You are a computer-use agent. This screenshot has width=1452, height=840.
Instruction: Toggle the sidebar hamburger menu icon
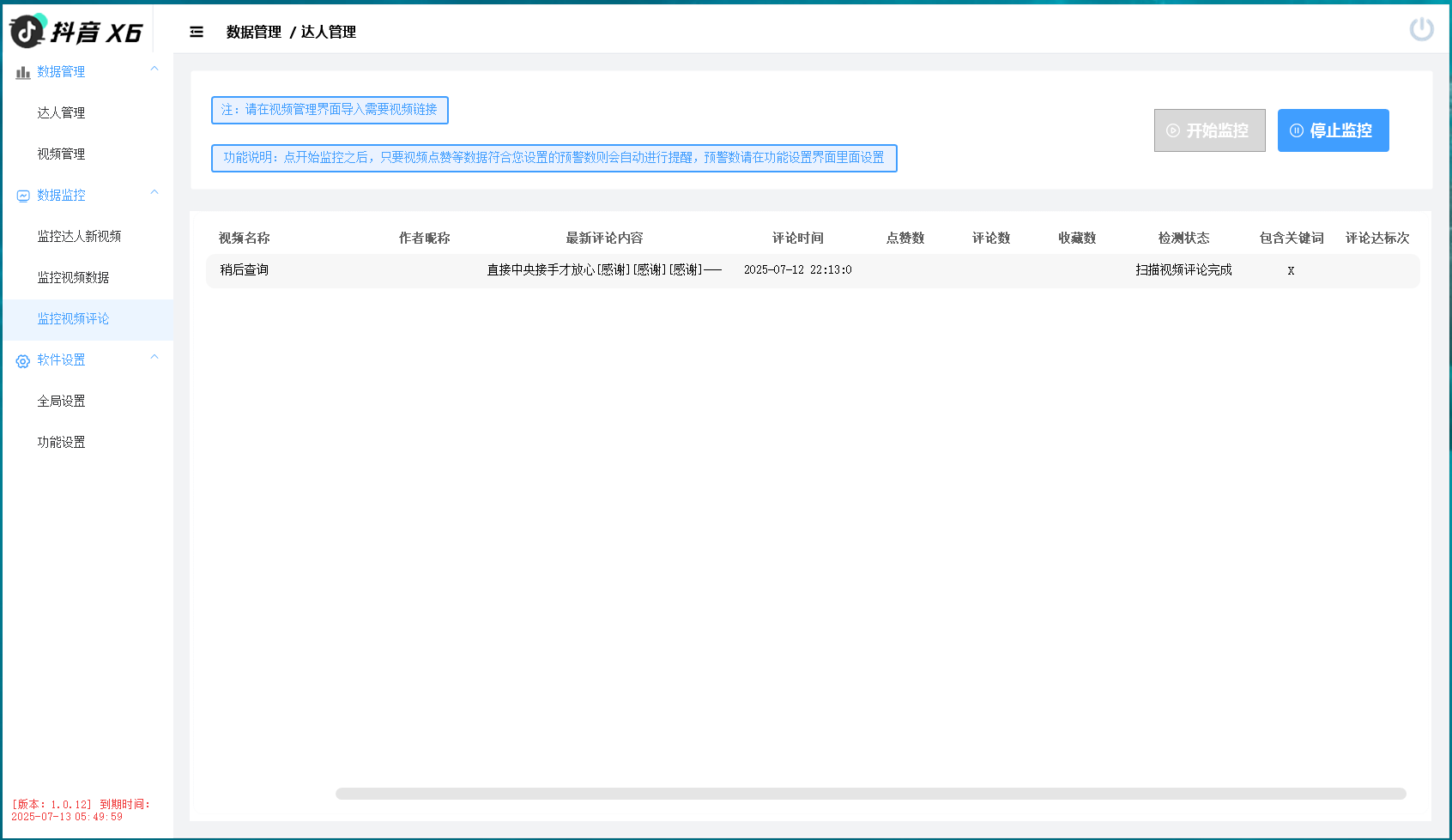point(197,32)
